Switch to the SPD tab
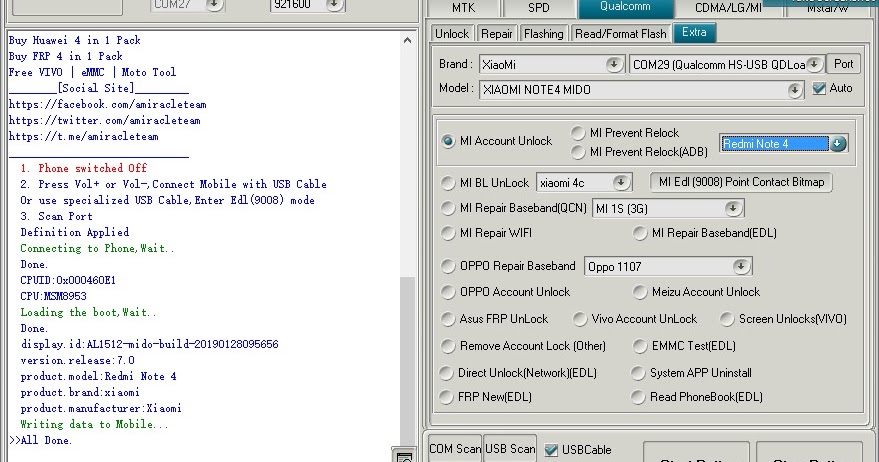Screen dimensions: 879x462 click(539, 8)
